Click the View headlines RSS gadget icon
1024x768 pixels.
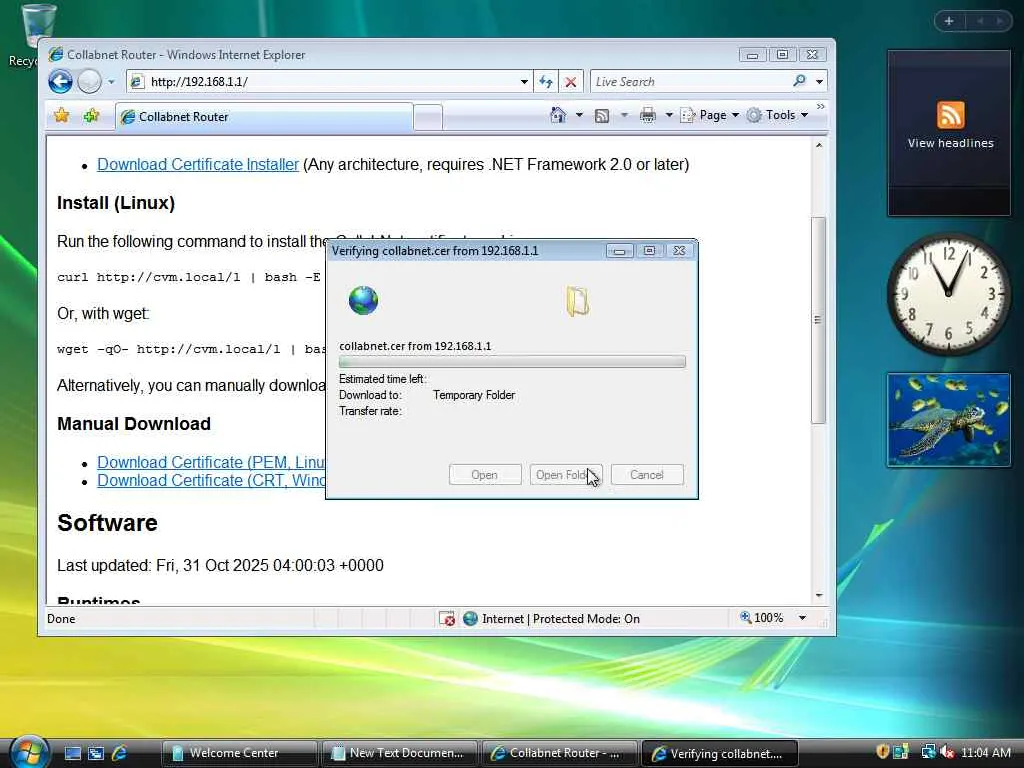pyautogui.click(x=950, y=115)
